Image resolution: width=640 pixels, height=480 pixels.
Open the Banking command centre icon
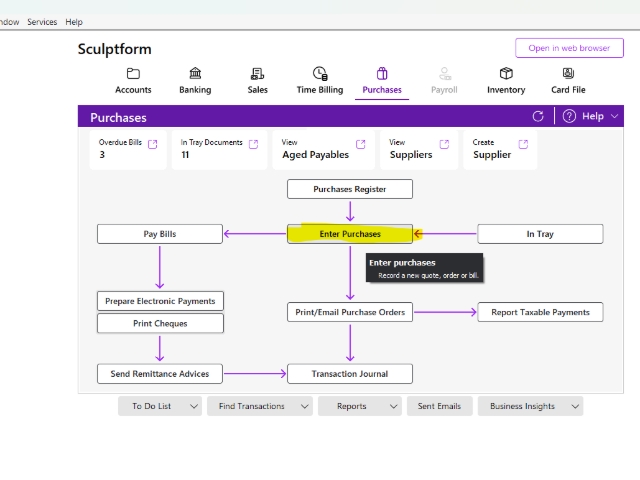click(195, 73)
